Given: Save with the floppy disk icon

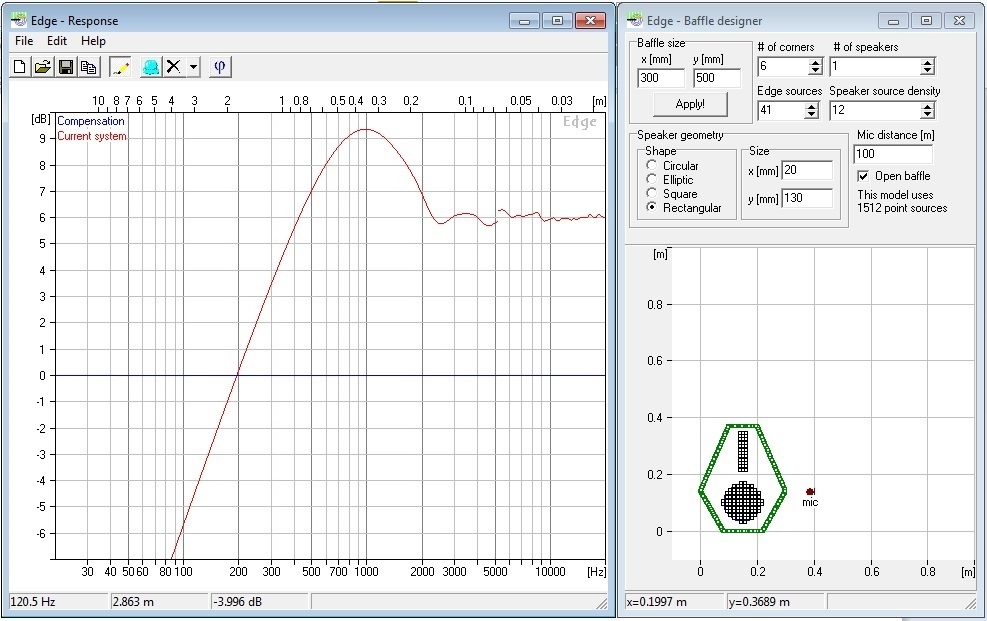Looking at the screenshot, I should (66, 67).
